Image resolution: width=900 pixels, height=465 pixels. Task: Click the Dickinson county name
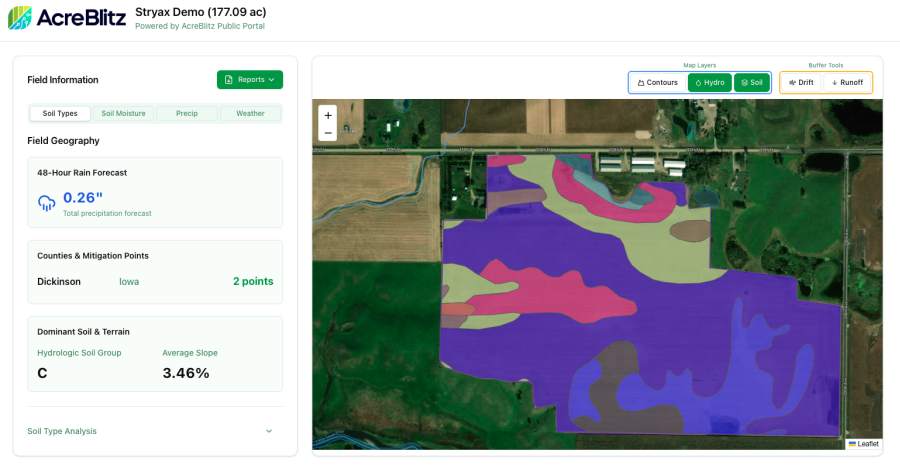pyautogui.click(x=59, y=282)
